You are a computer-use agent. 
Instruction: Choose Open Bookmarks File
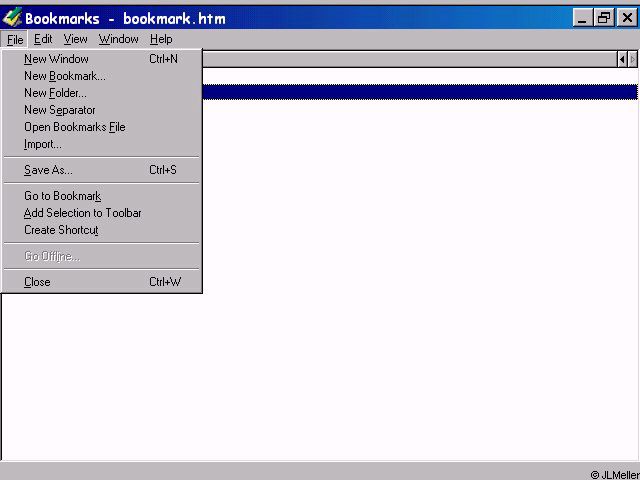pos(102,127)
